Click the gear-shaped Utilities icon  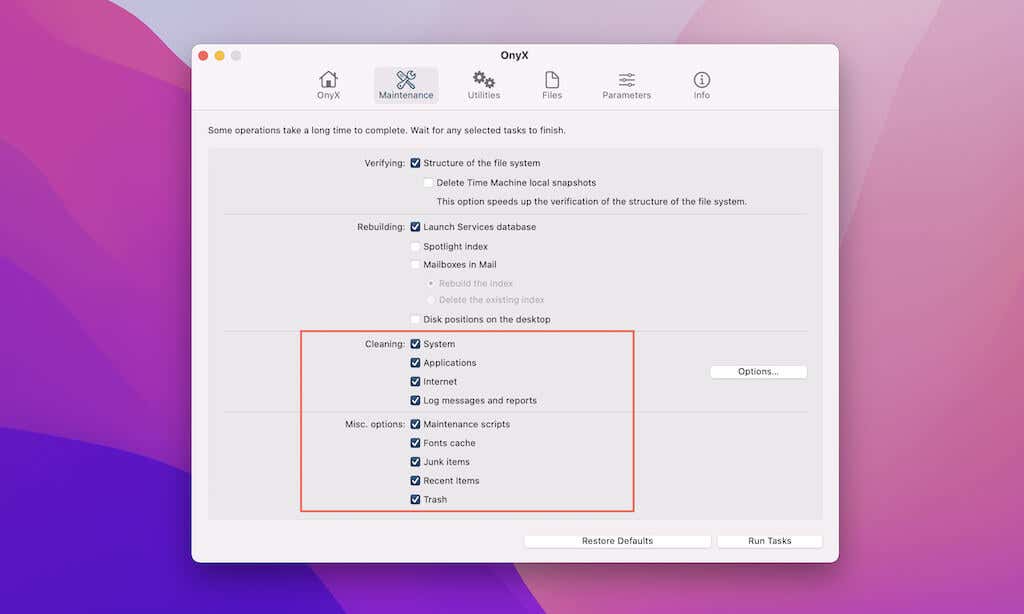point(483,78)
